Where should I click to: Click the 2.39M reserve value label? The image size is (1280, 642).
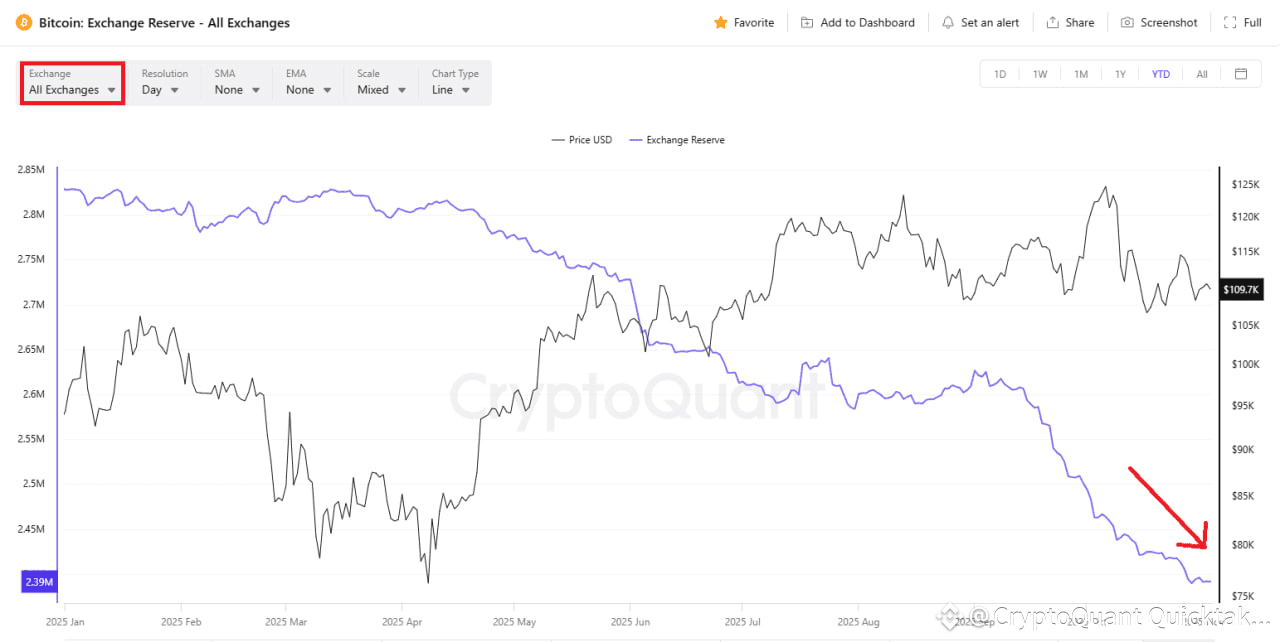click(37, 581)
